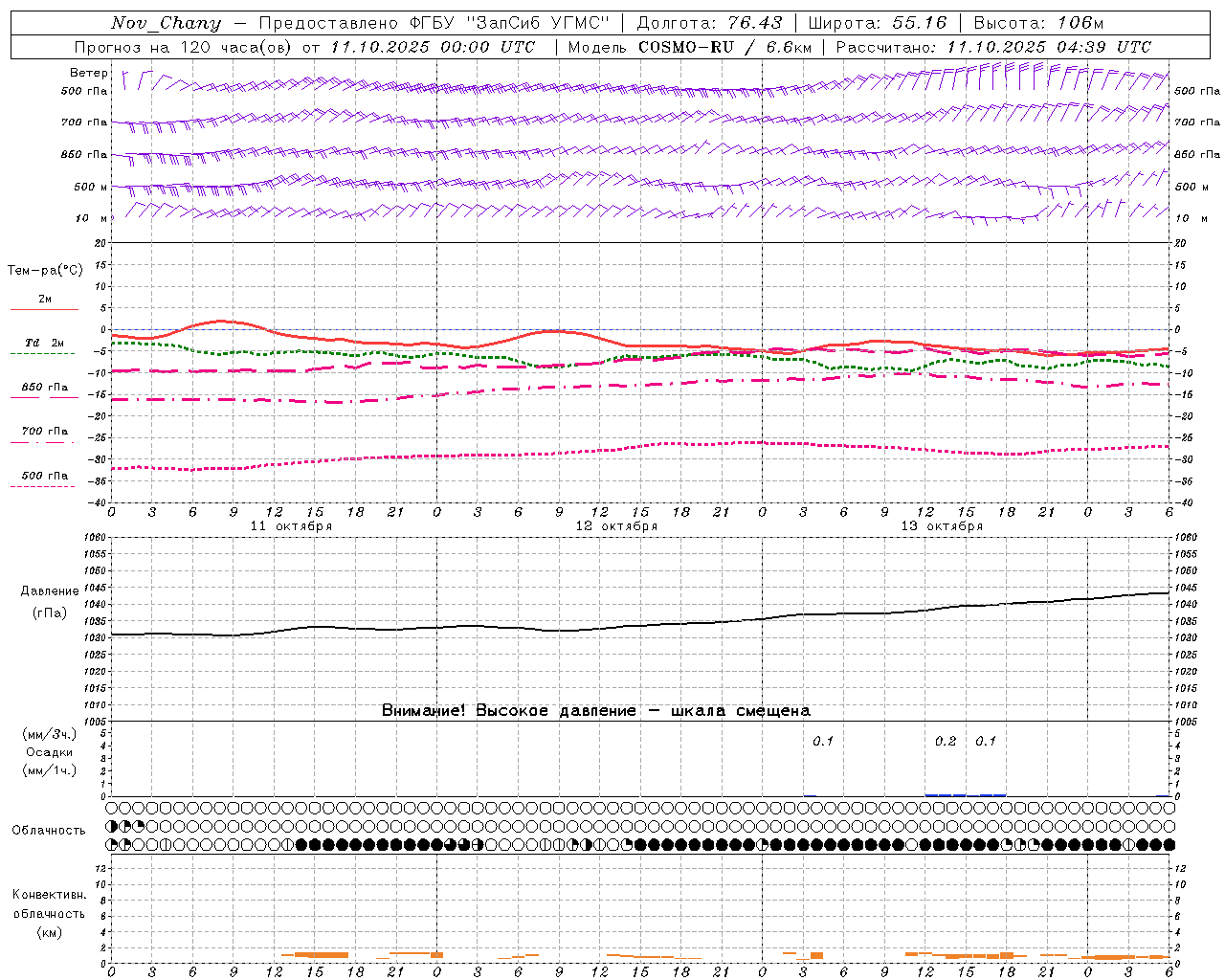Click the date label "11 октября"

click(291, 526)
